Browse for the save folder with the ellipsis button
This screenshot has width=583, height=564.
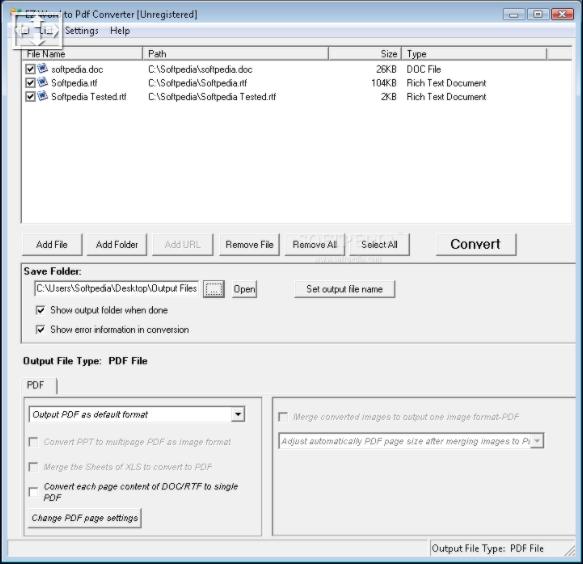pyautogui.click(x=213, y=289)
